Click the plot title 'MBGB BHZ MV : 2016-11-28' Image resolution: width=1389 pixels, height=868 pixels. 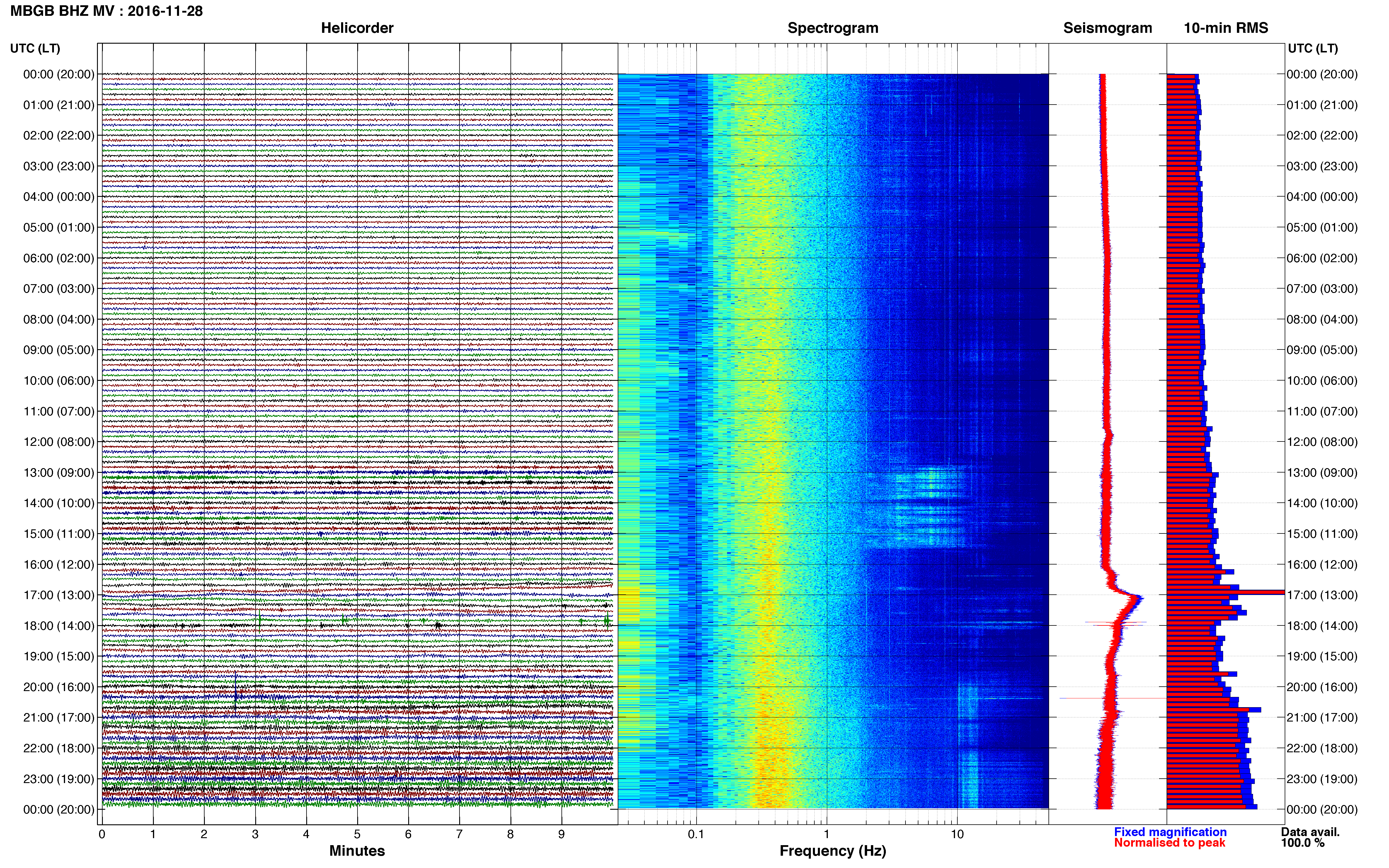click(106, 11)
